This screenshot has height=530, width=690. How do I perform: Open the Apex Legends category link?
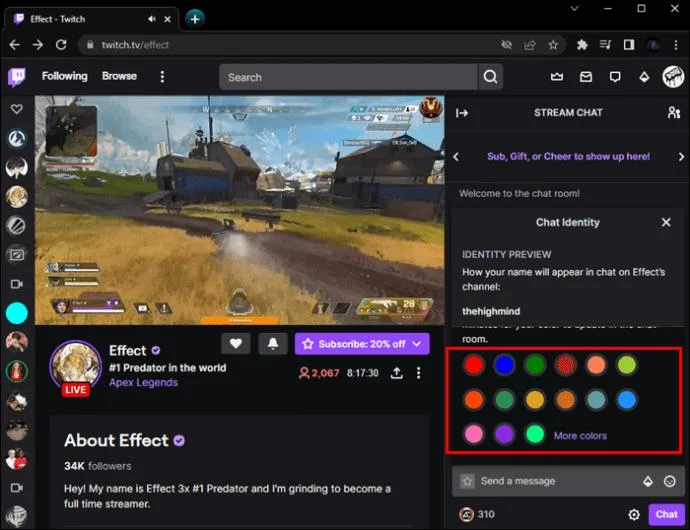click(x=143, y=382)
